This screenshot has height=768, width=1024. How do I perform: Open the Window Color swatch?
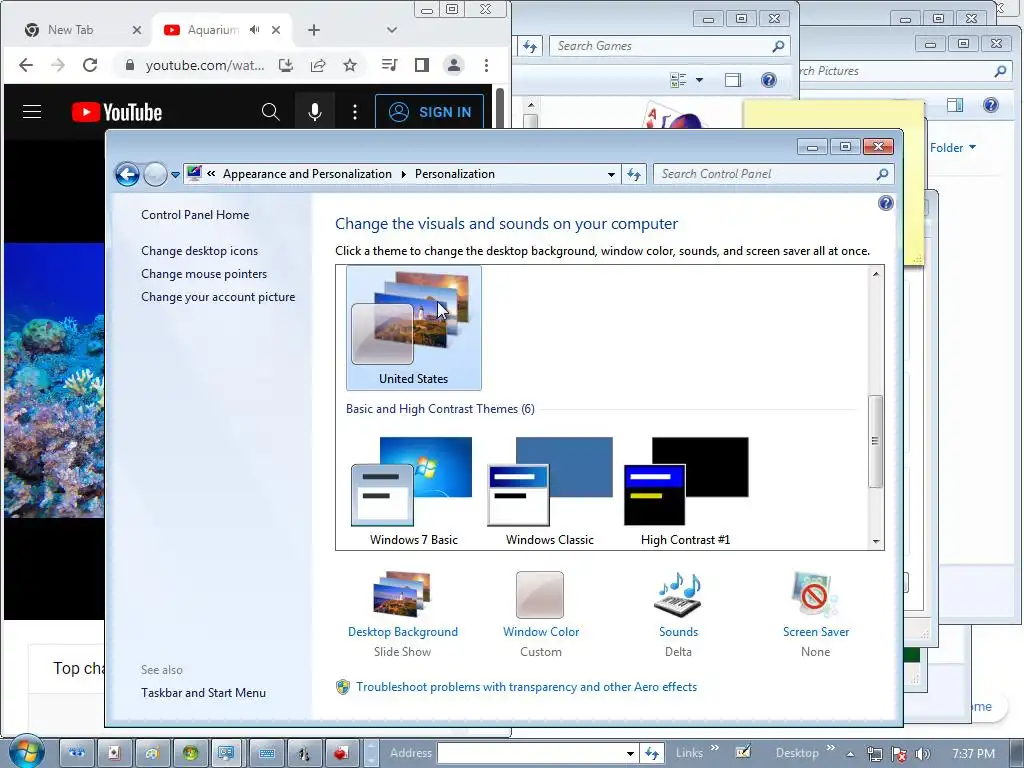540,594
